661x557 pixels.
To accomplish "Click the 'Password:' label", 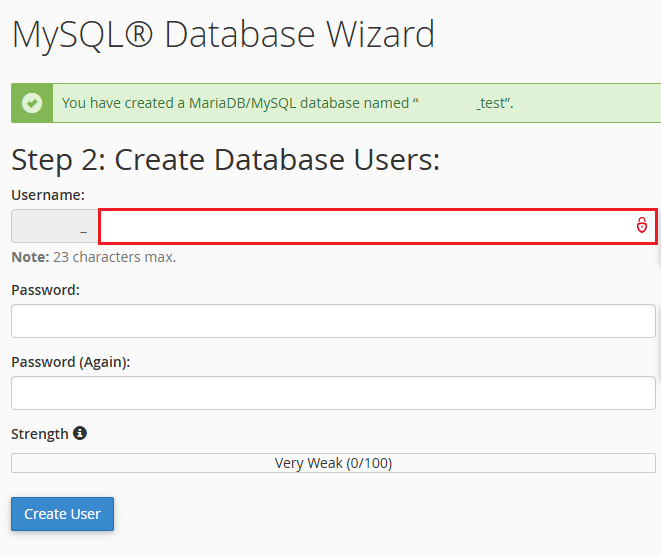I will pyautogui.click(x=46, y=290).
